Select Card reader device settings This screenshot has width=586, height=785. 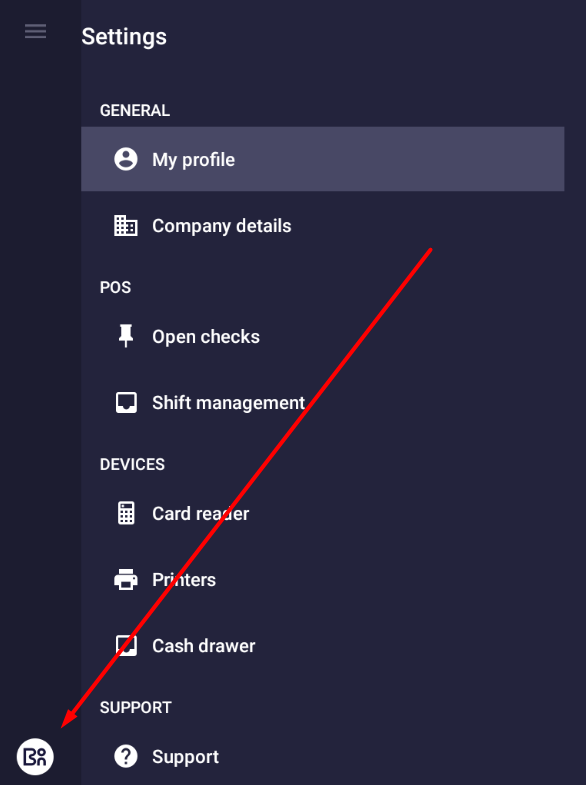[x=323, y=513]
